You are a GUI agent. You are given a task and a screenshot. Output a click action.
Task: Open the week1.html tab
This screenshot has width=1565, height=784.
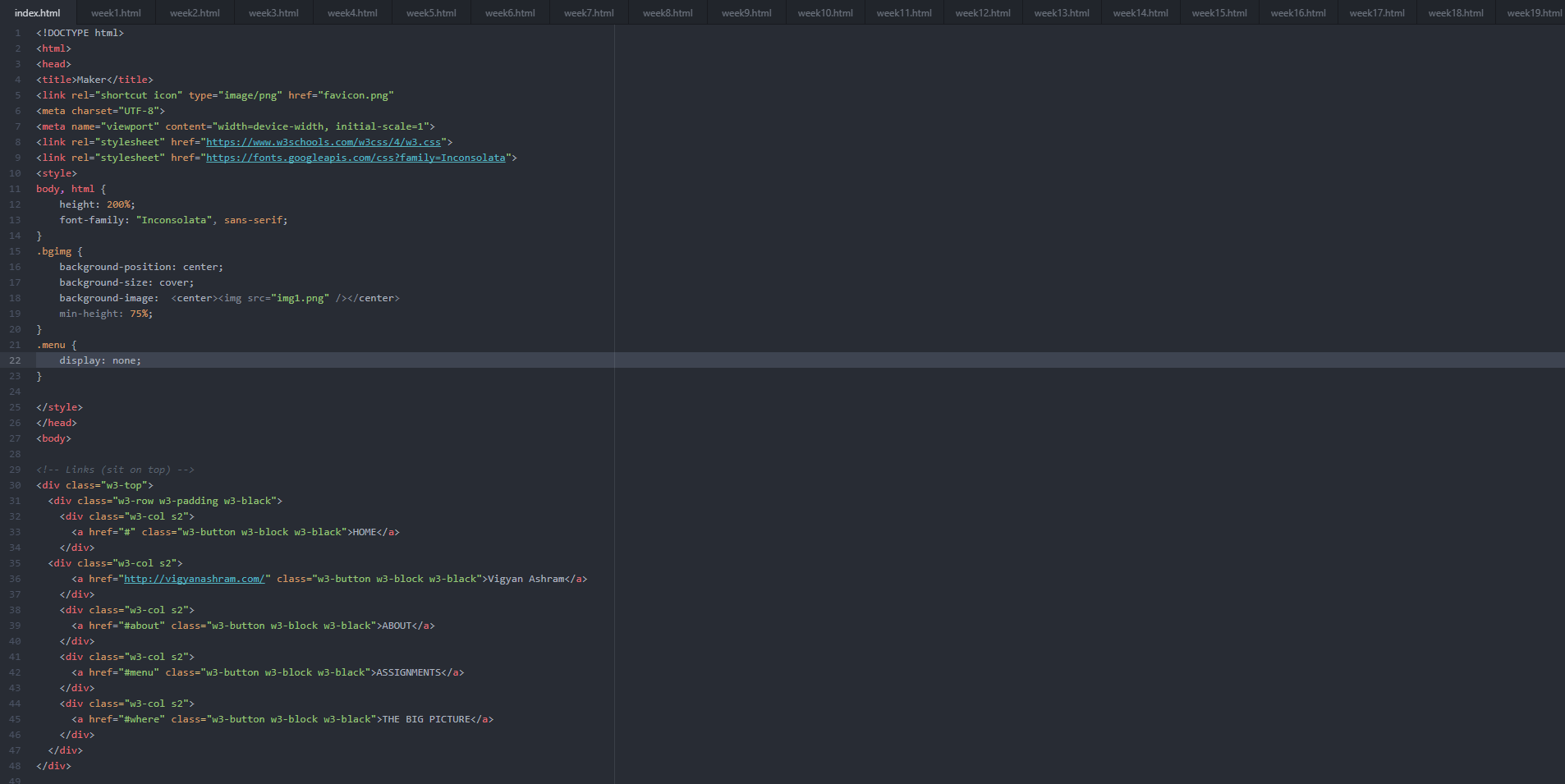pyautogui.click(x=116, y=12)
